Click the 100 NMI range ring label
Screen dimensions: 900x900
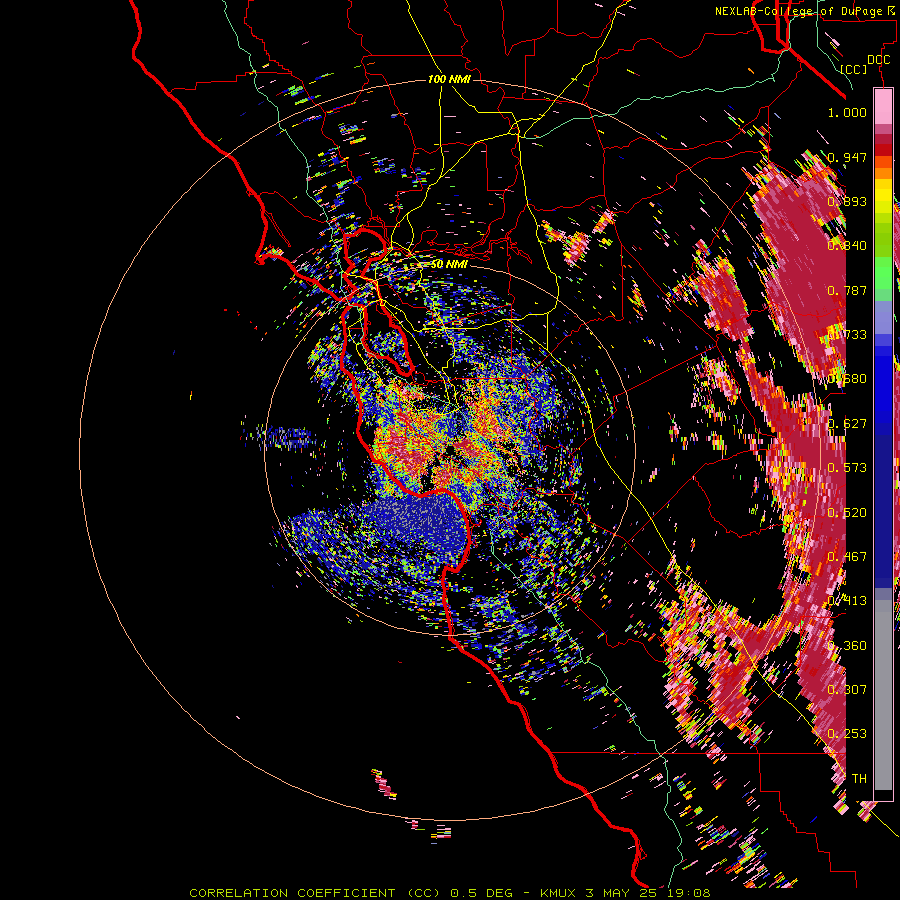point(449,79)
